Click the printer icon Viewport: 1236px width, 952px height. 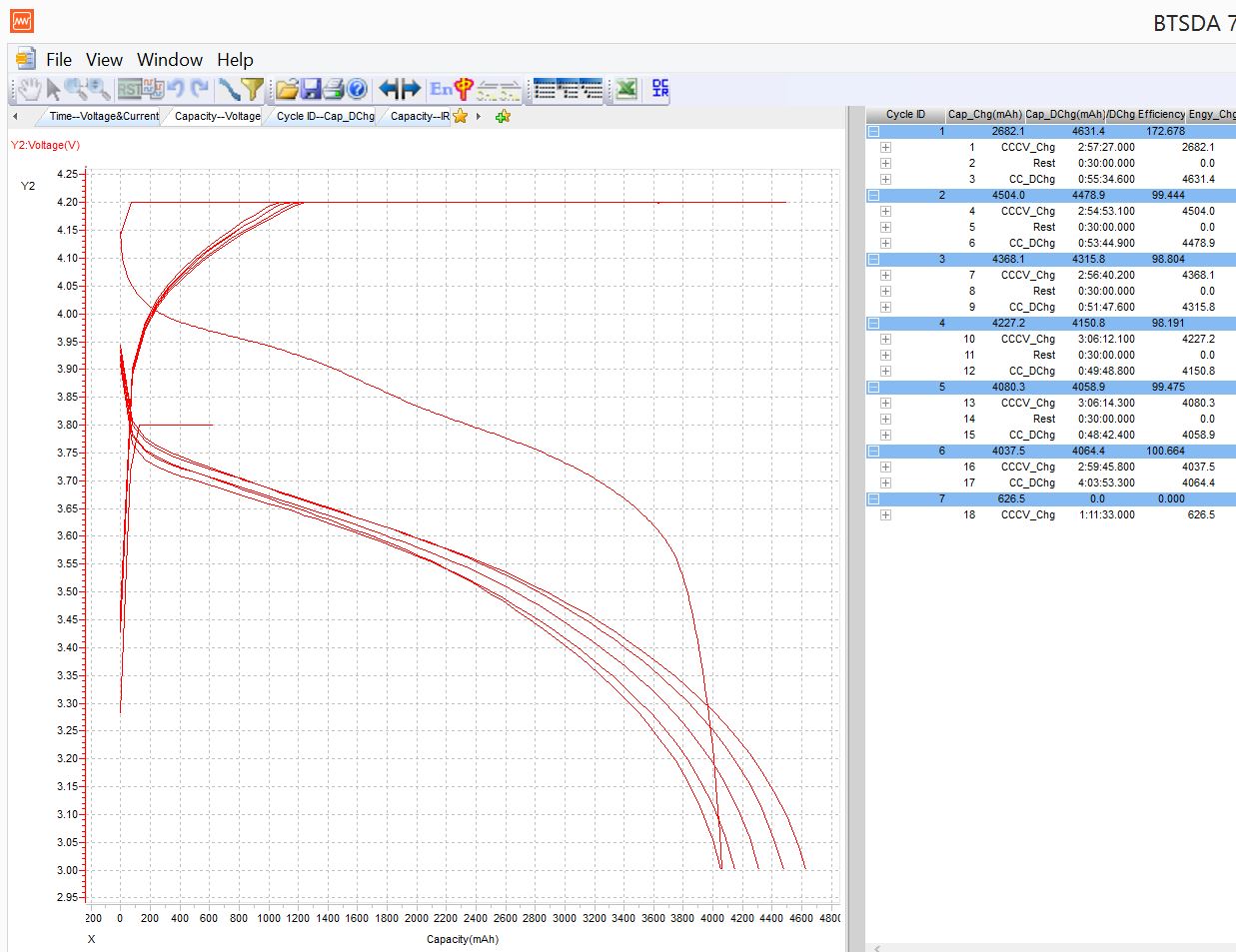334,89
